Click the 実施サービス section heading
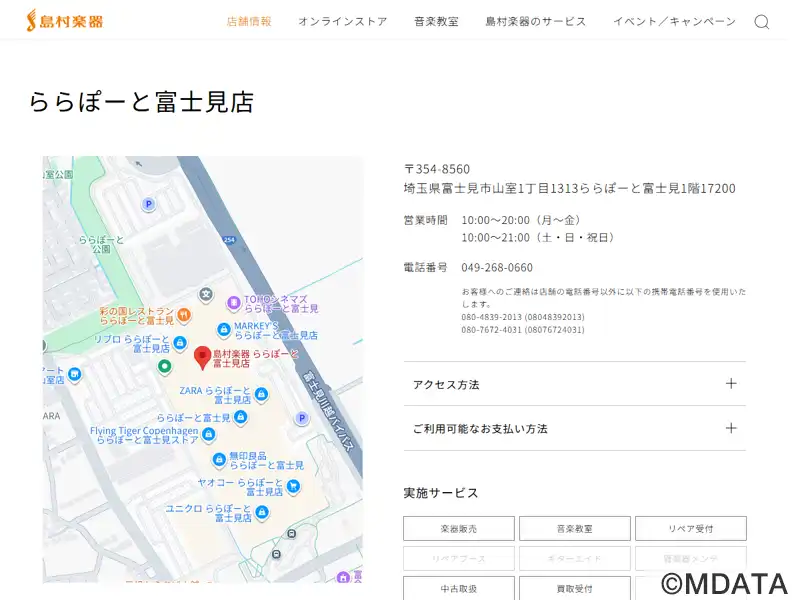The height and width of the screenshot is (600, 800). (441, 493)
